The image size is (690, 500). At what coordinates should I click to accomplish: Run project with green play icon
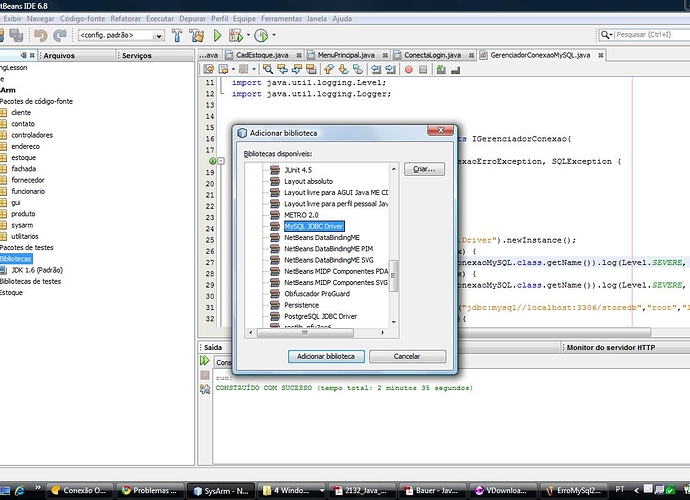(217, 35)
